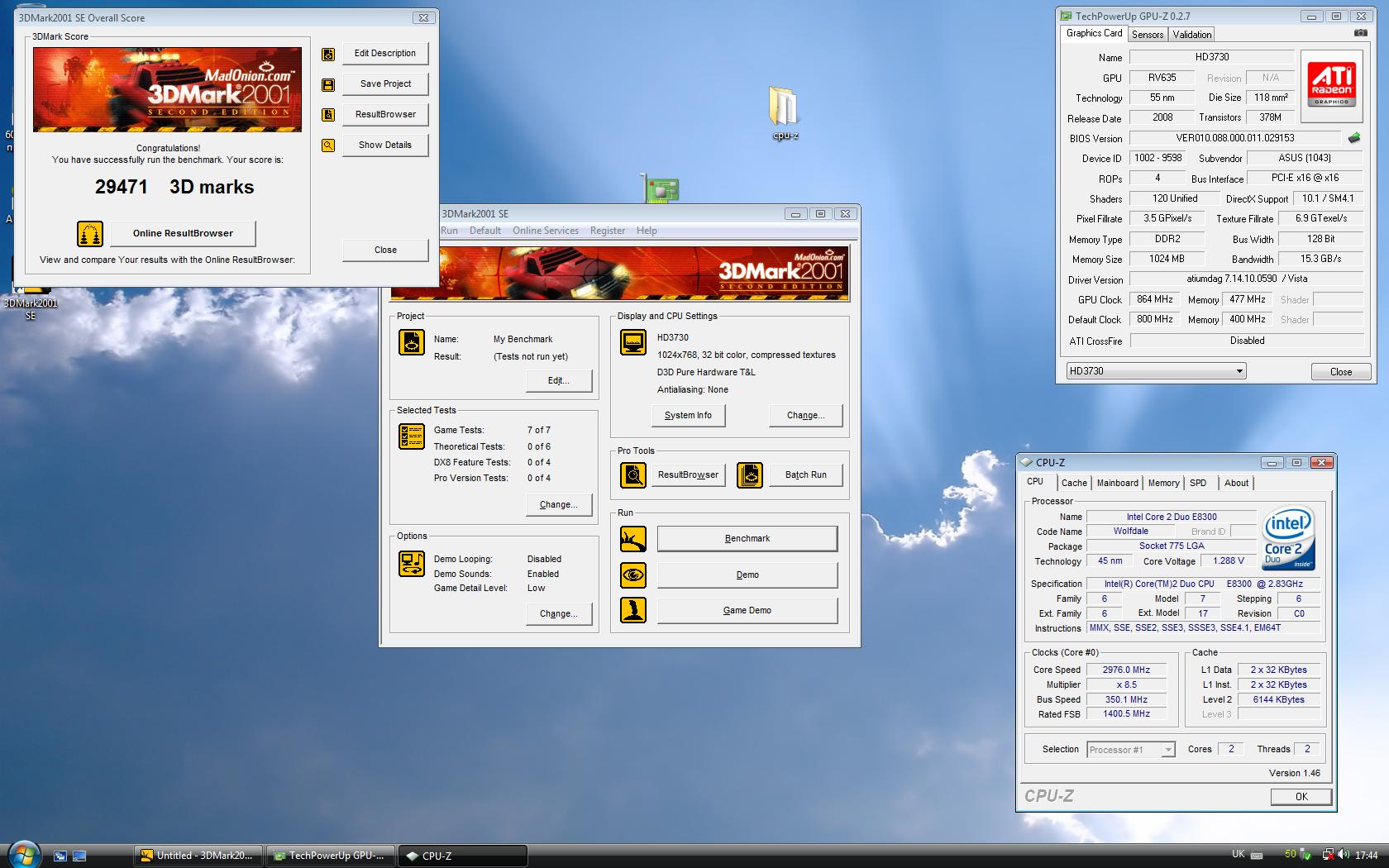Click the Close button in GPU-Z
Viewport: 1389px width, 868px height.
coord(1341,372)
